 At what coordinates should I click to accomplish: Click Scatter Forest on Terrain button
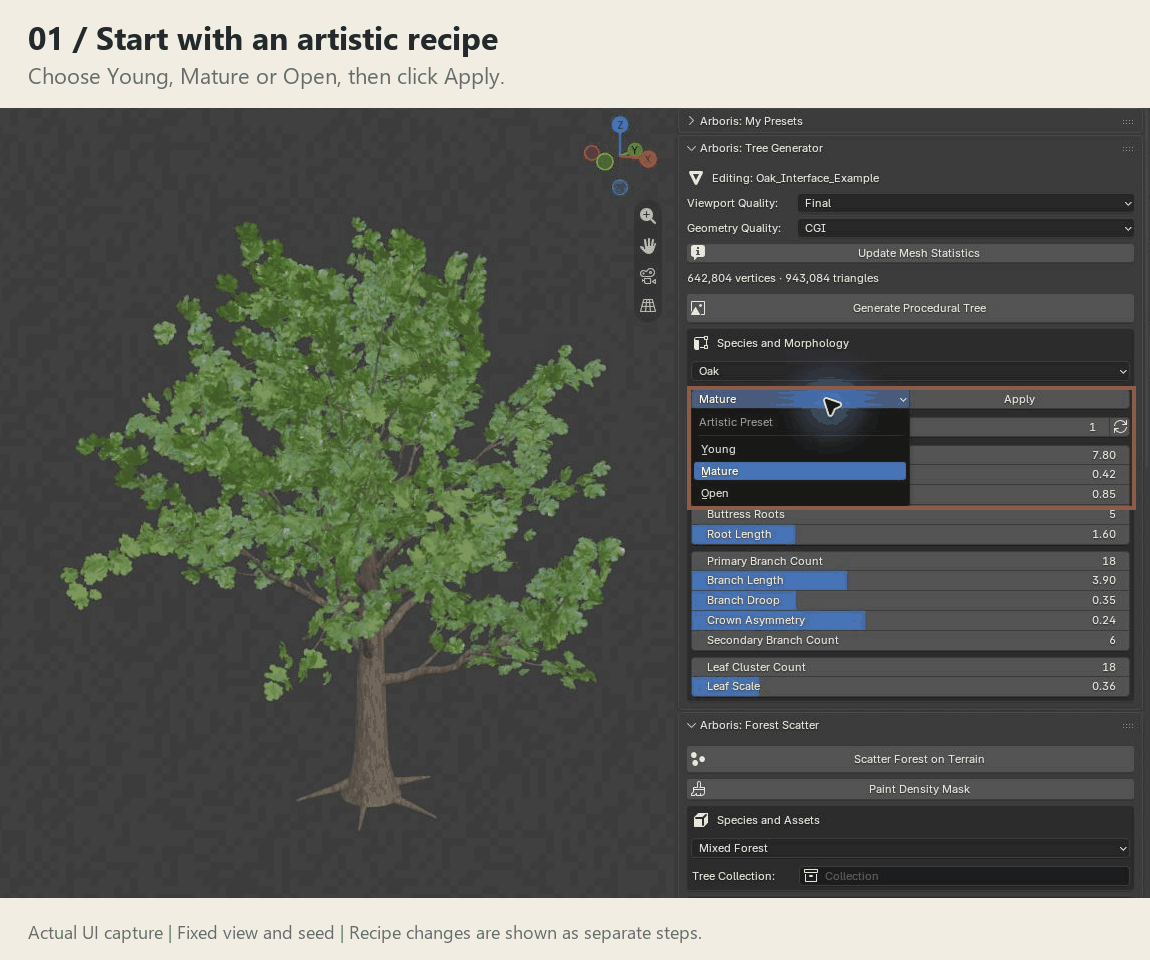(x=910, y=759)
